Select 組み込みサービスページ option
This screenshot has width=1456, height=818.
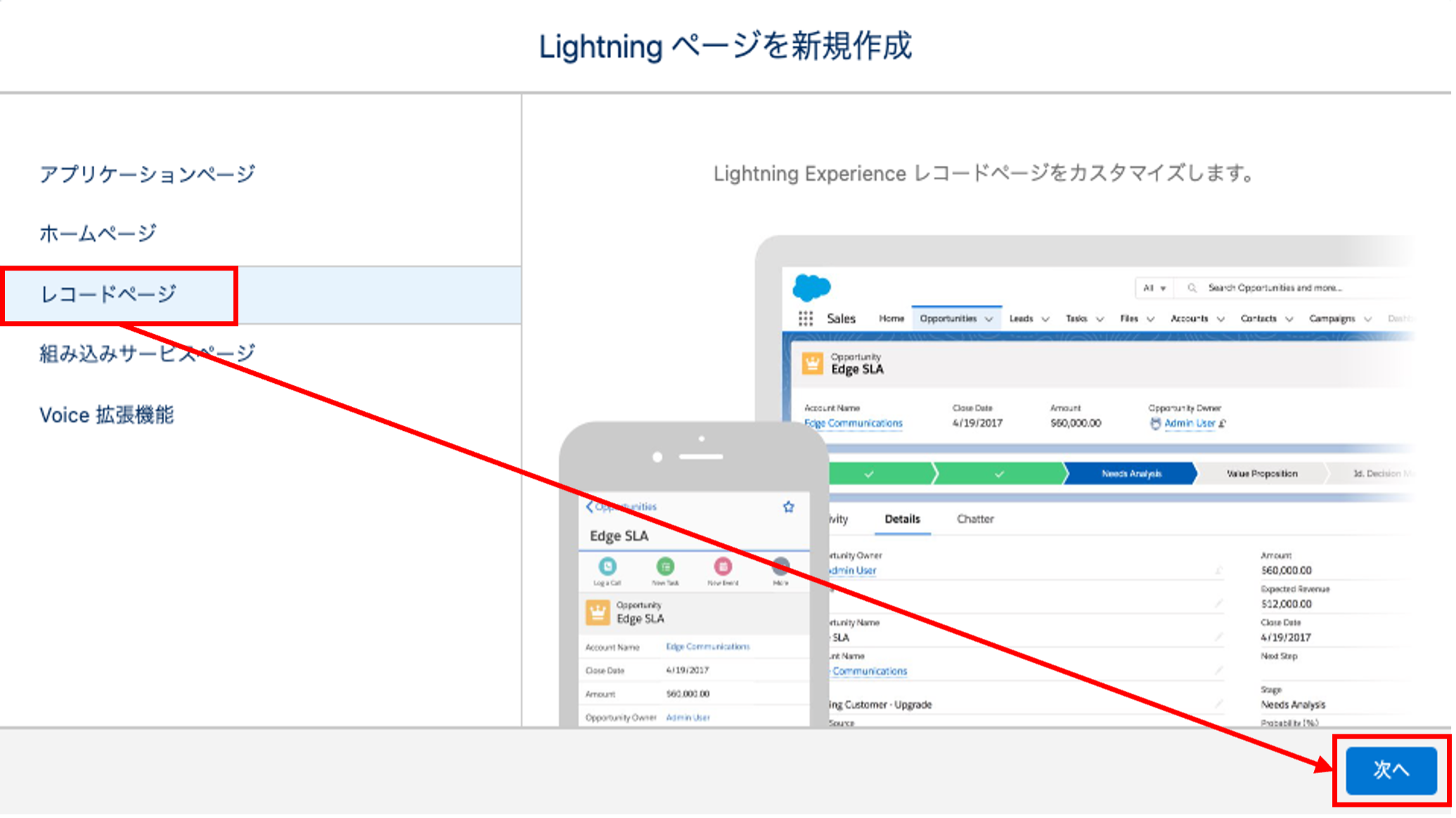click(x=147, y=353)
